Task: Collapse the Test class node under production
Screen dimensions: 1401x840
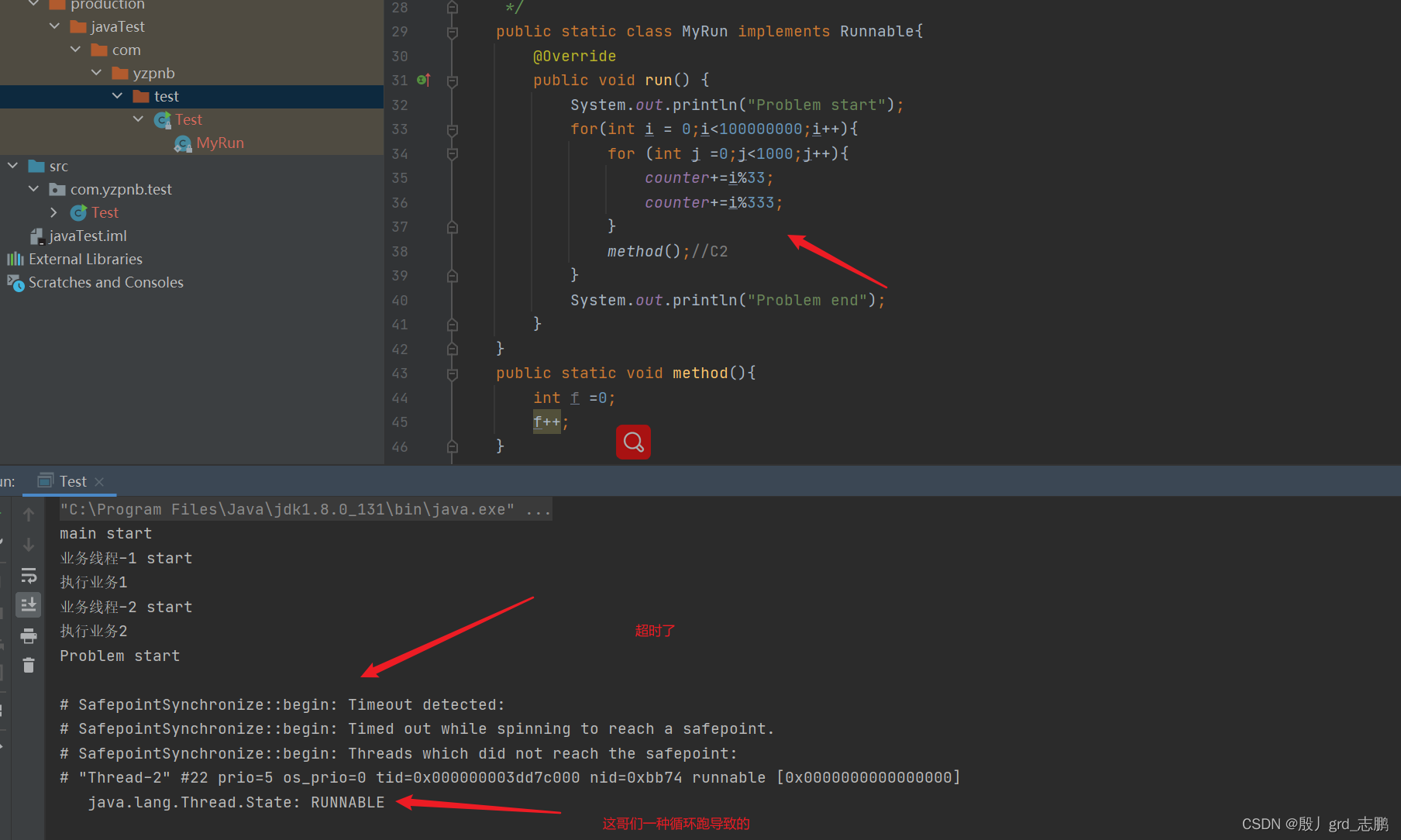Action: pyautogui.click(x=138, y=119)
